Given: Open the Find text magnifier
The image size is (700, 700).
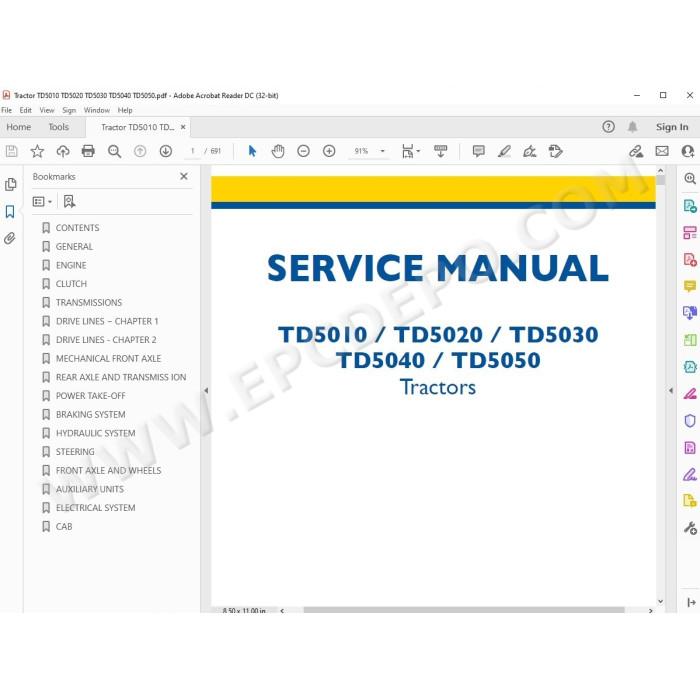Looking at the screenshot, I should [114, 151].
